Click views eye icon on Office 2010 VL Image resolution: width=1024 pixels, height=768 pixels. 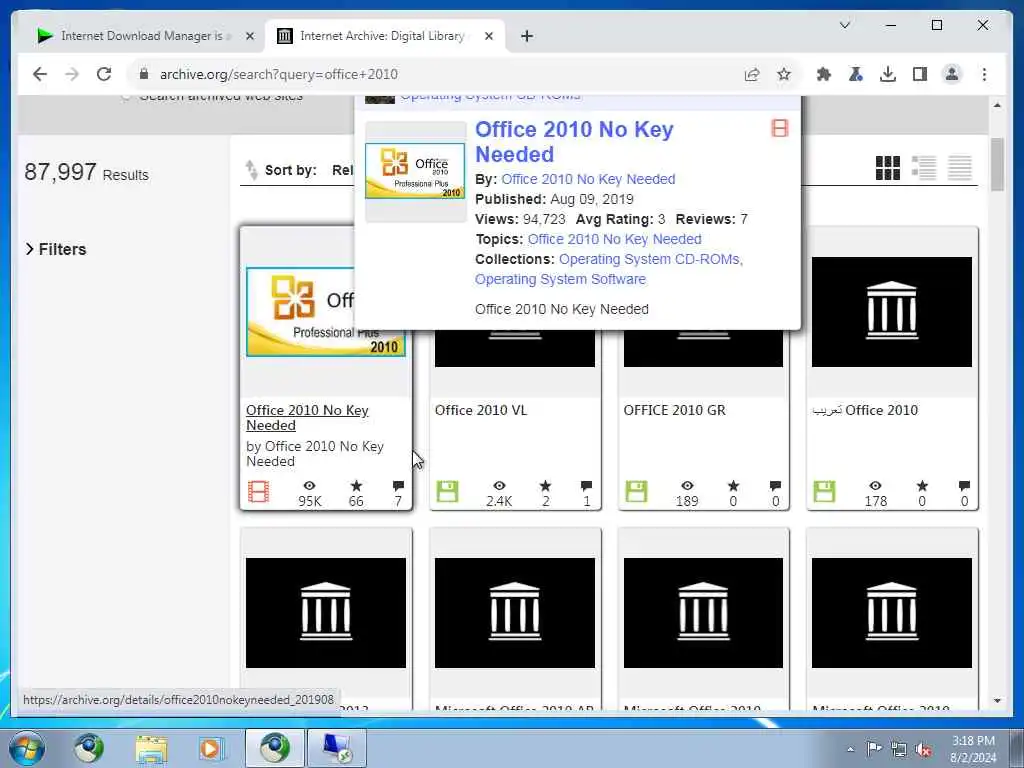(499, 486)
